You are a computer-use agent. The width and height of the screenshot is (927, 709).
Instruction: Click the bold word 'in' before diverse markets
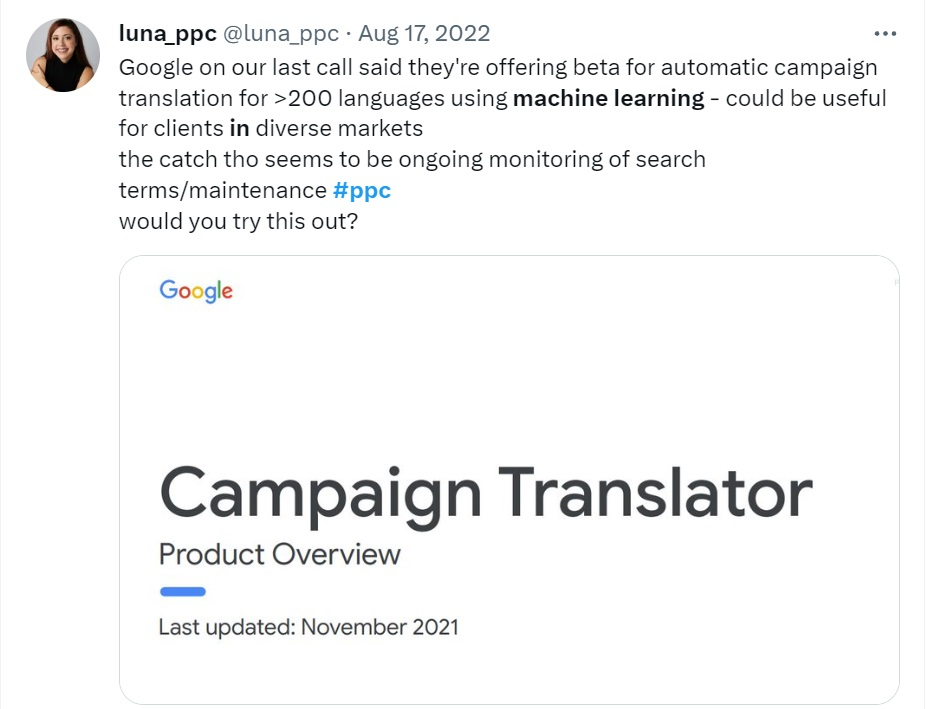pos(239,128)
